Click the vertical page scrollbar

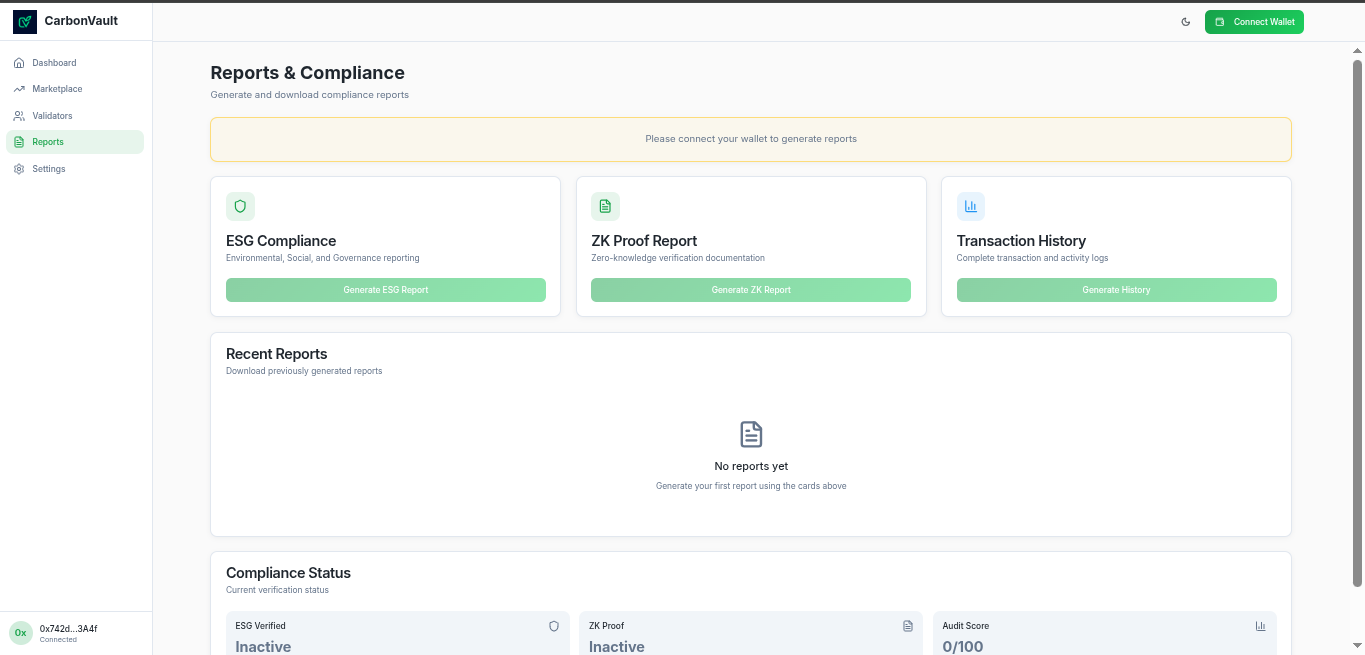pyautogui.click(x=1357, y=320)
